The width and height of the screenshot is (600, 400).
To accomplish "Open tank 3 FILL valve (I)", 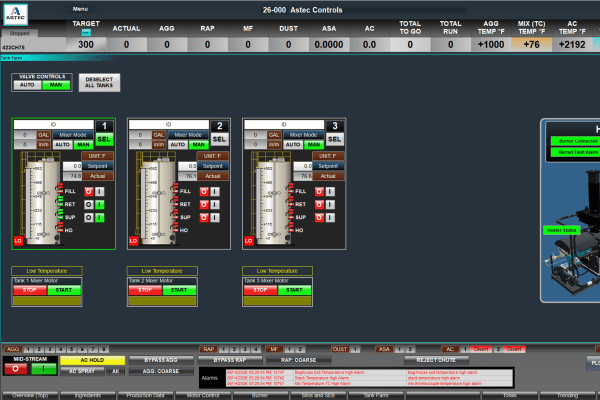I will point(330,192).
